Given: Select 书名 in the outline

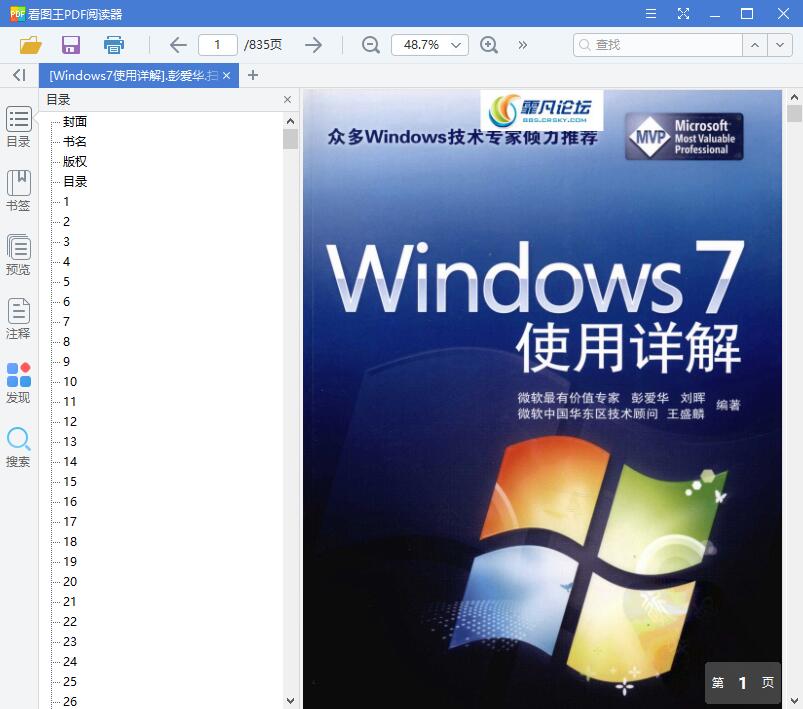Looking at the screenshot, I should coord(75,141).
